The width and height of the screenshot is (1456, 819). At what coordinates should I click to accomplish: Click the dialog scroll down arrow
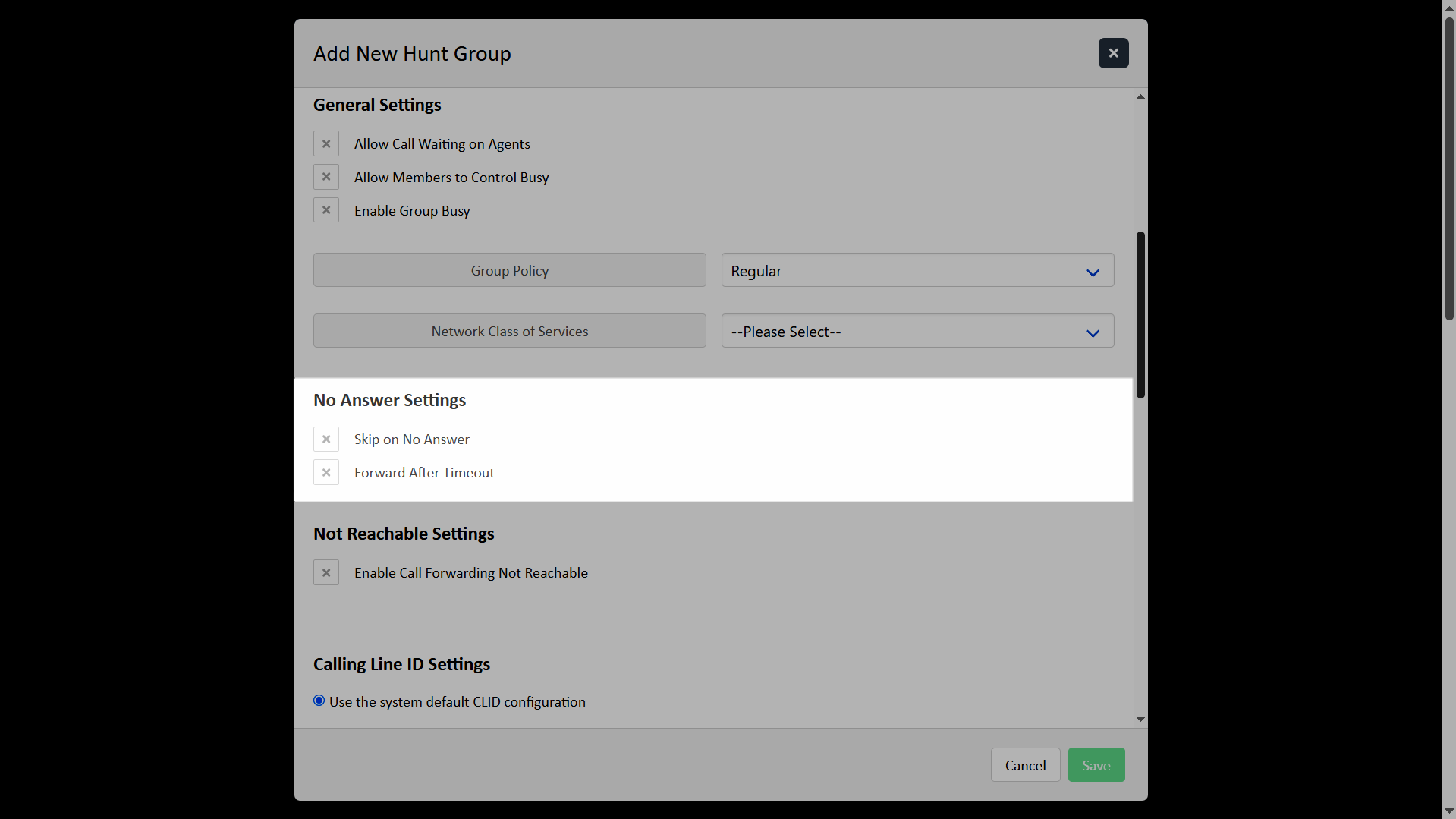coord(1140,719)
